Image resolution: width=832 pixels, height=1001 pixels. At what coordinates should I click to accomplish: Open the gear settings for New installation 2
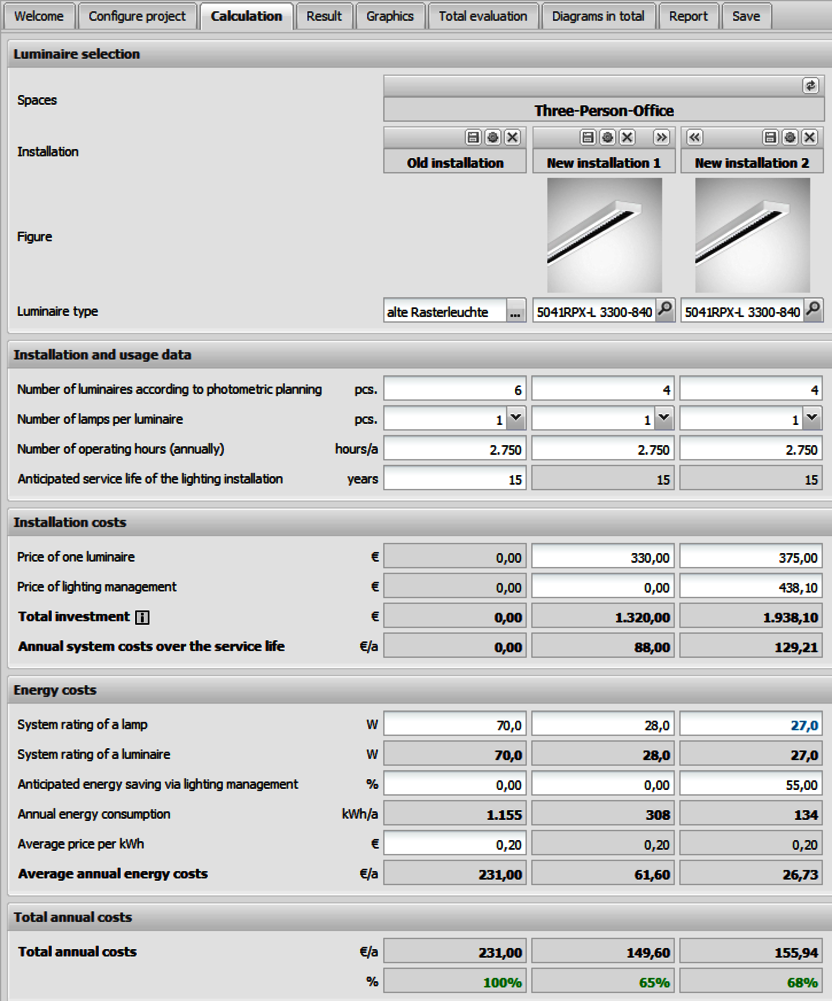790,137
